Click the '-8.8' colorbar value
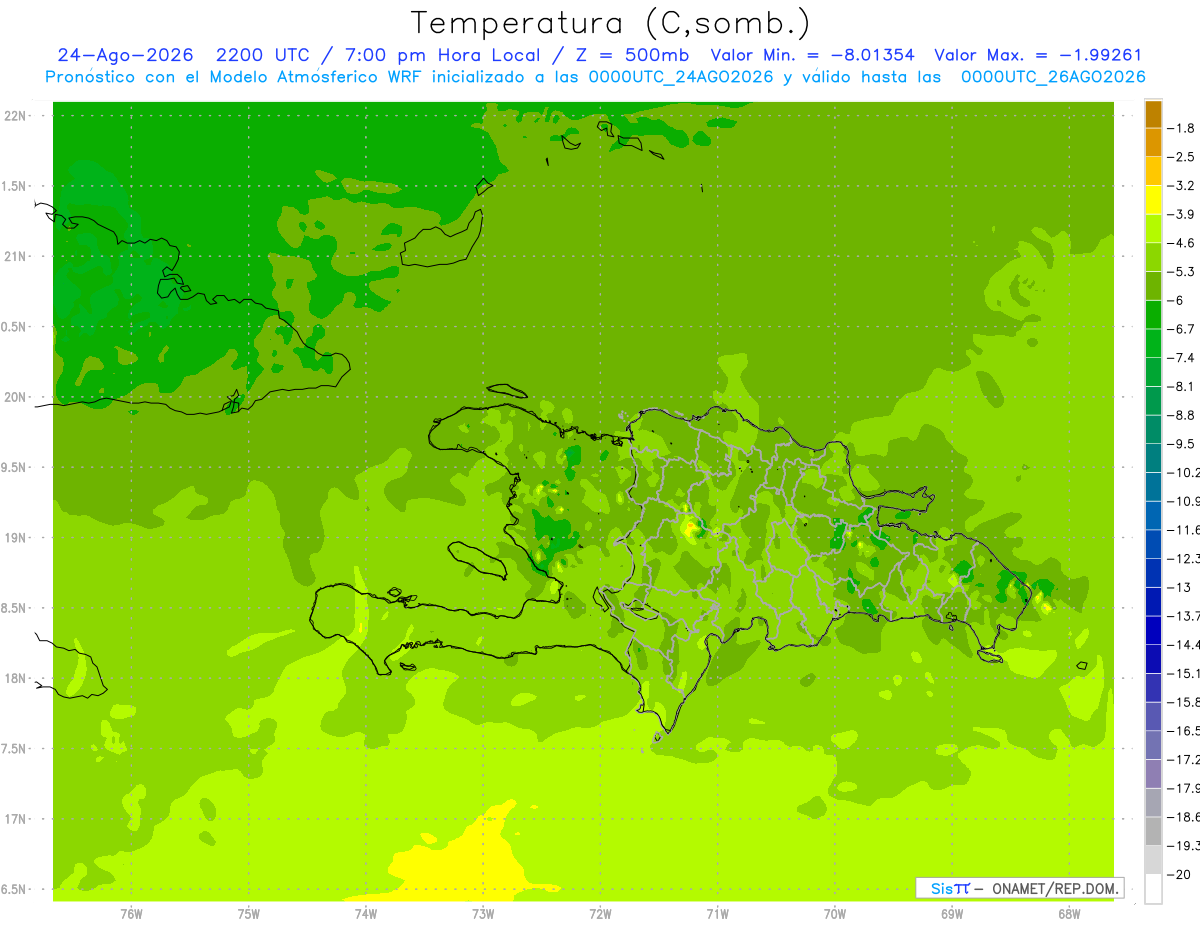The height and width of the screenshot is (927, 1200). (x=1181, y=415)
